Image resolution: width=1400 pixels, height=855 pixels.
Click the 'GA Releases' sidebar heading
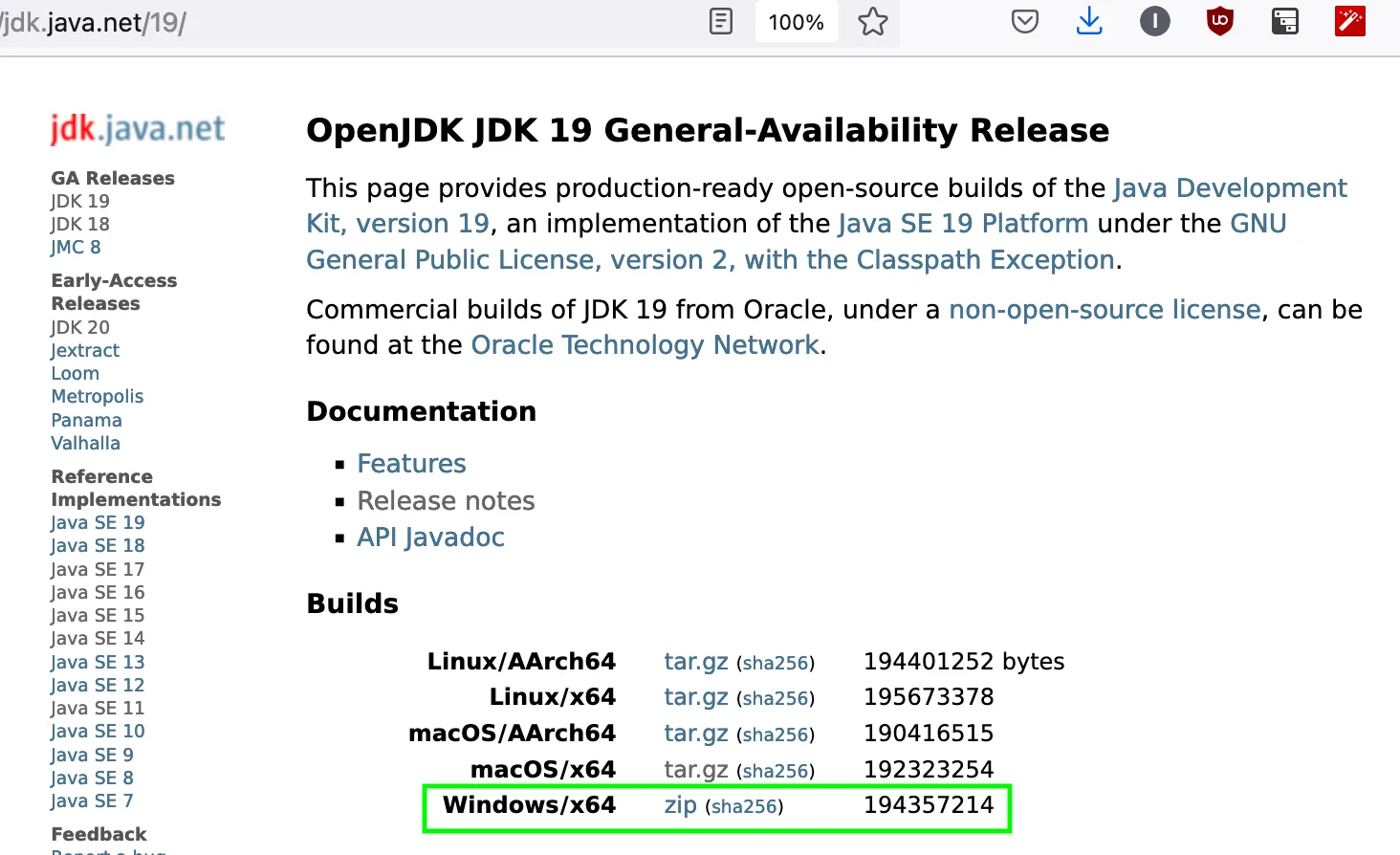click(113, 178)
